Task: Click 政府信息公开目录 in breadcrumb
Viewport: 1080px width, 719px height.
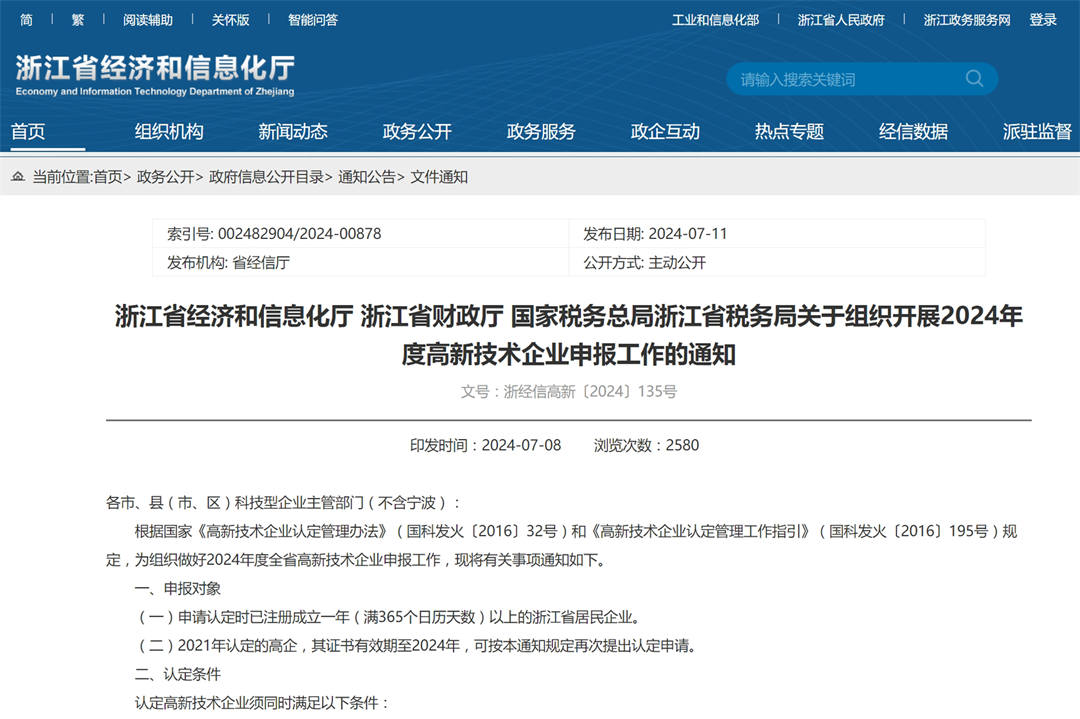Action: (266, 177)
